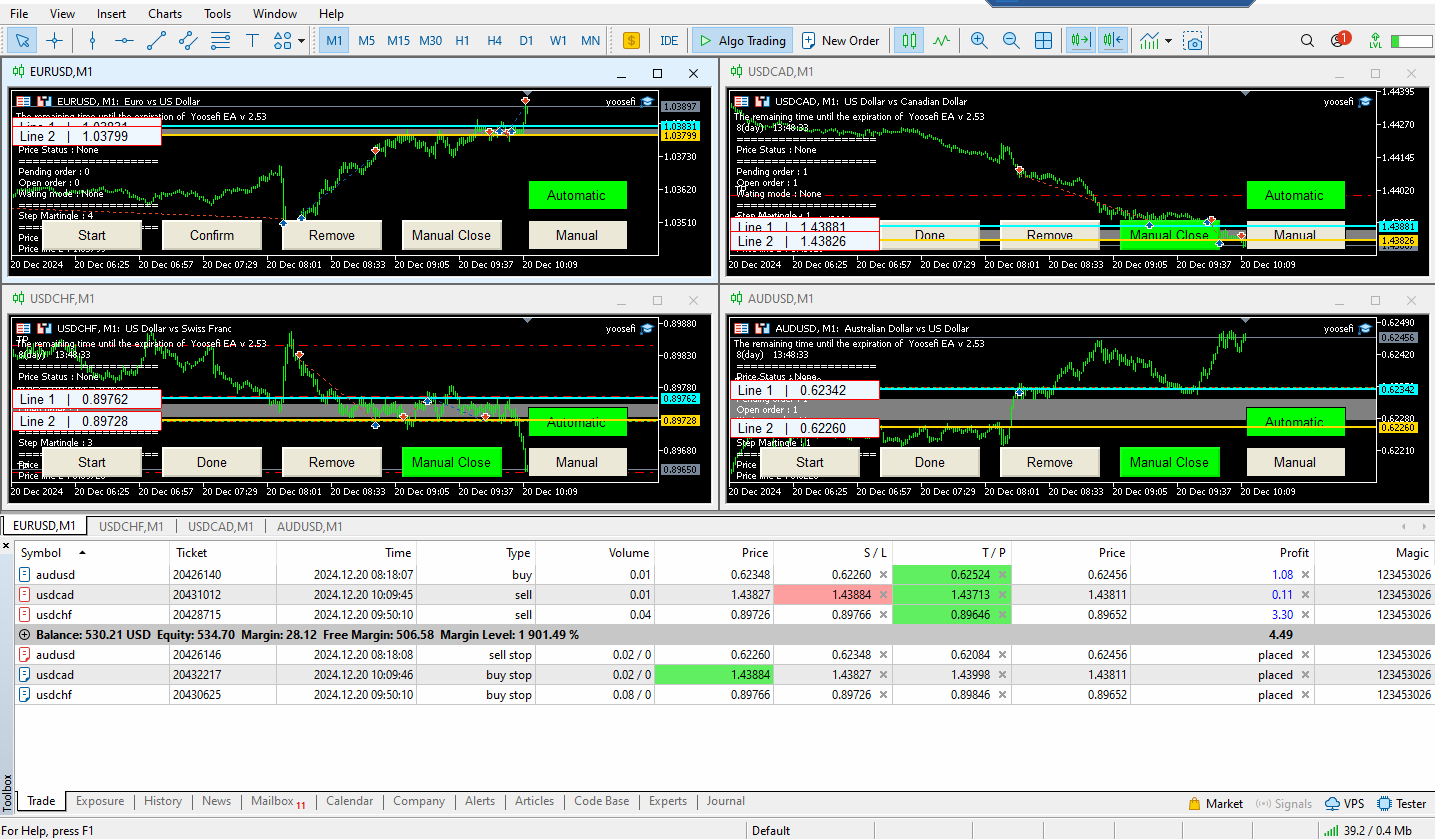Choose the text label tool

pos(252,41)
